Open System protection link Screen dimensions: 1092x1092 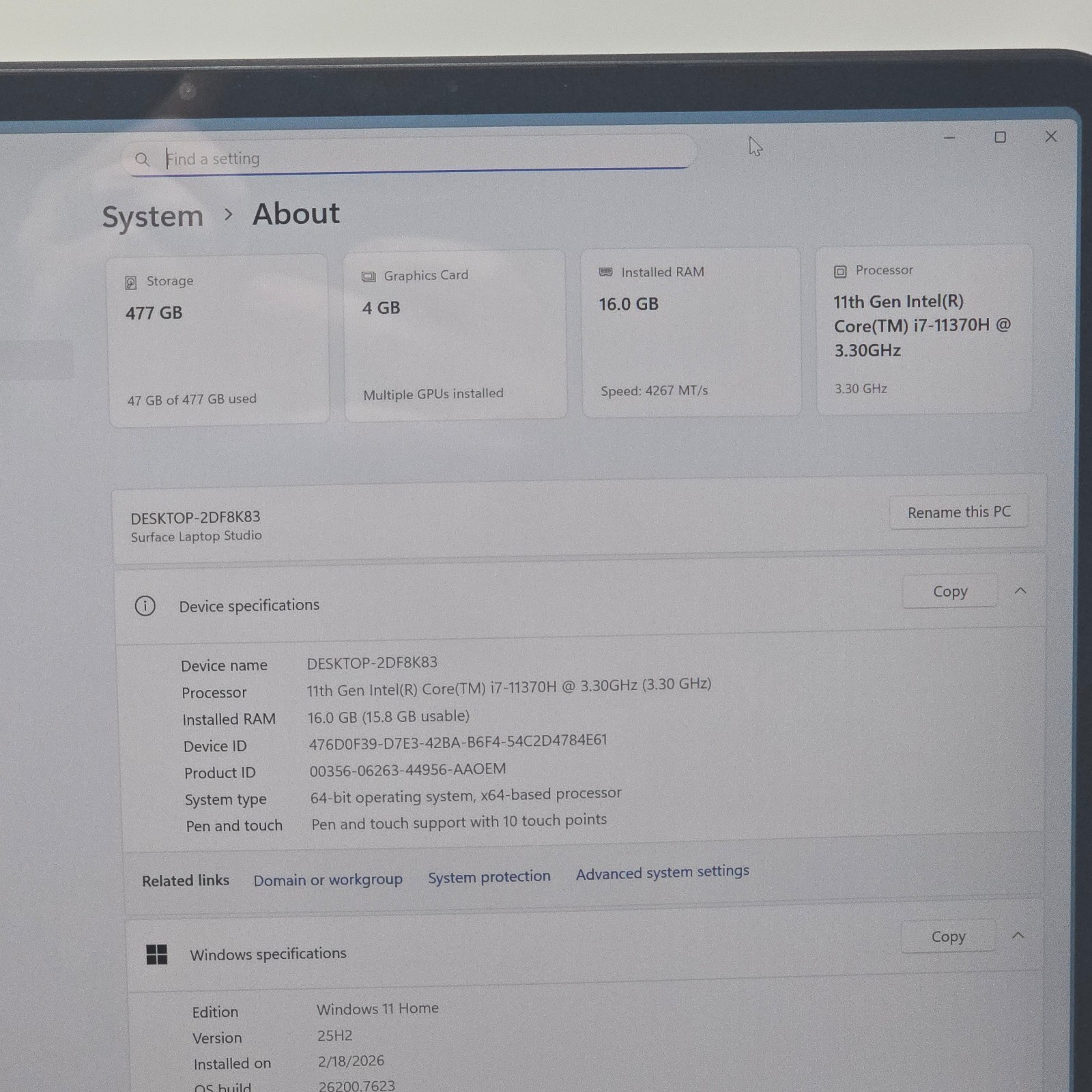(489, 877)
